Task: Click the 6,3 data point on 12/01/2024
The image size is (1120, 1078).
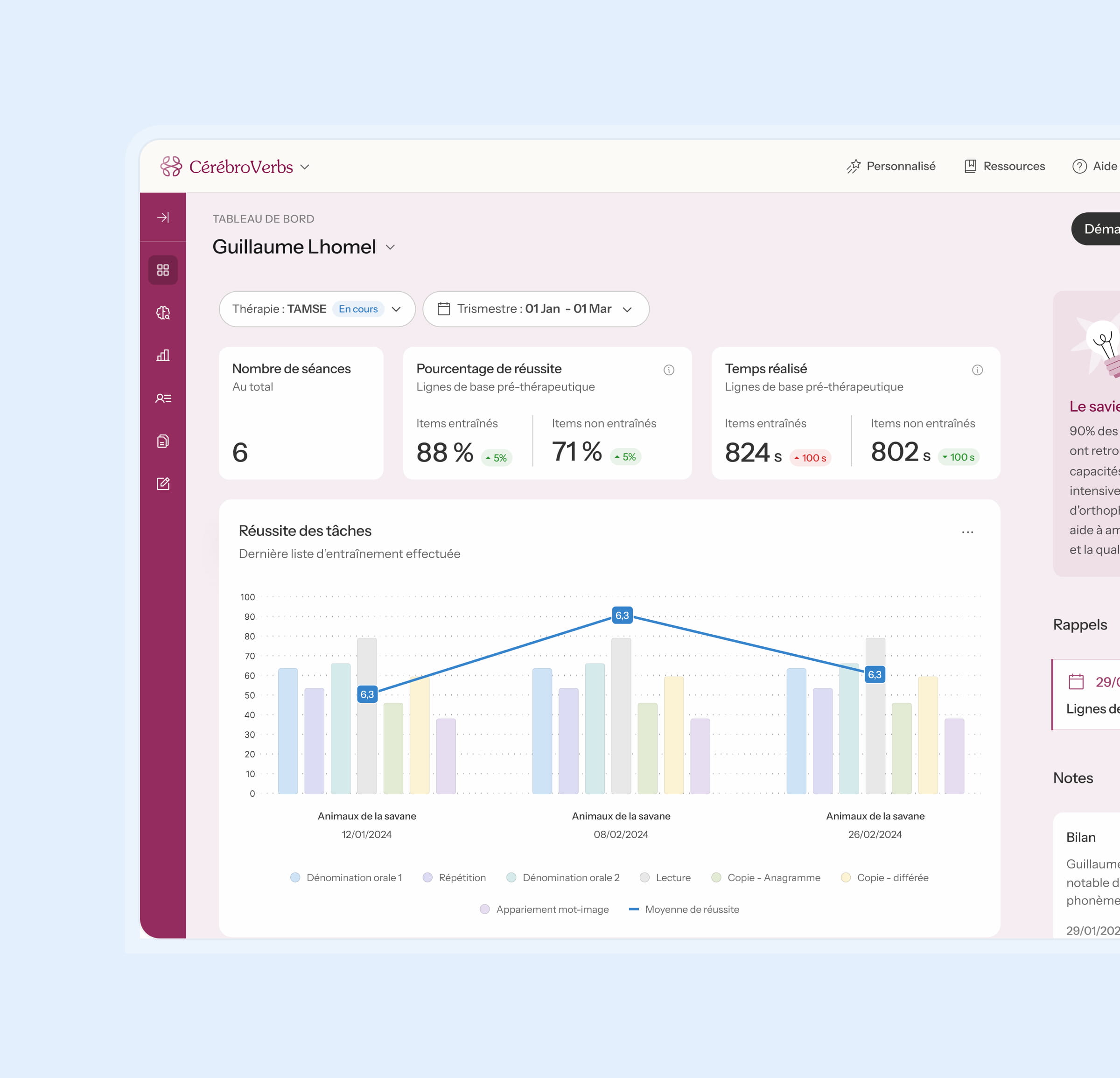Action: tap(367, 694)
